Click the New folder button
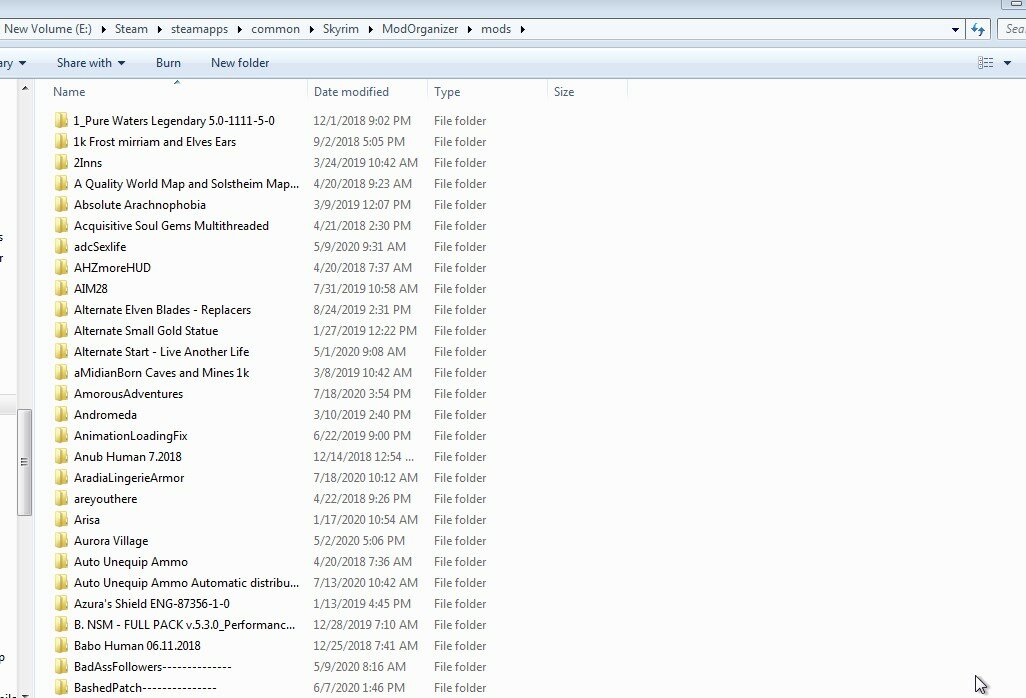The image size is (1026, 698). [240, 63]
